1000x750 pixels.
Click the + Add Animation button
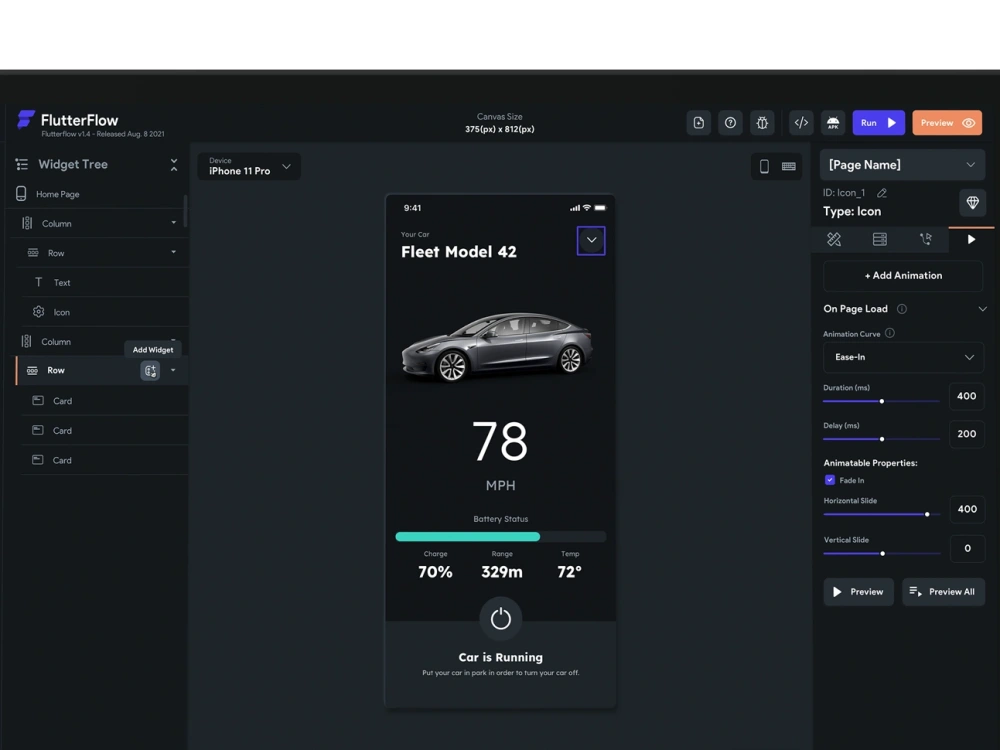[x=902, y=275]
